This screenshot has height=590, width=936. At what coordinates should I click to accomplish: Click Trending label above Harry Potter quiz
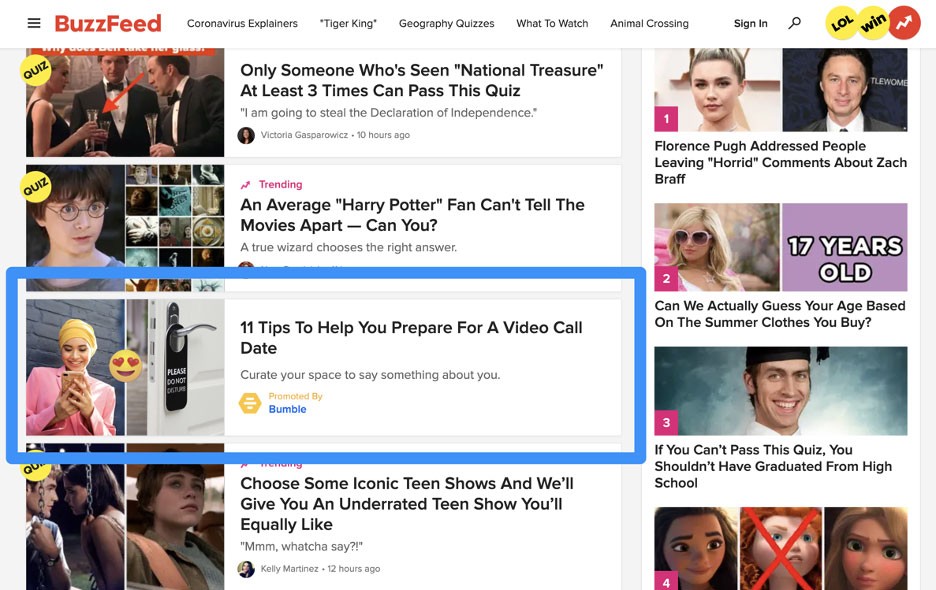(281, 185)
